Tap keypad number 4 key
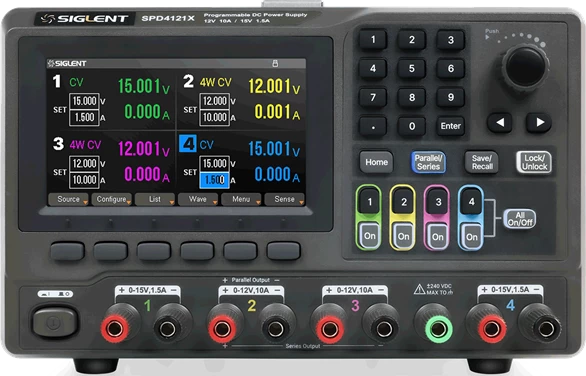 tap(373, 68)
